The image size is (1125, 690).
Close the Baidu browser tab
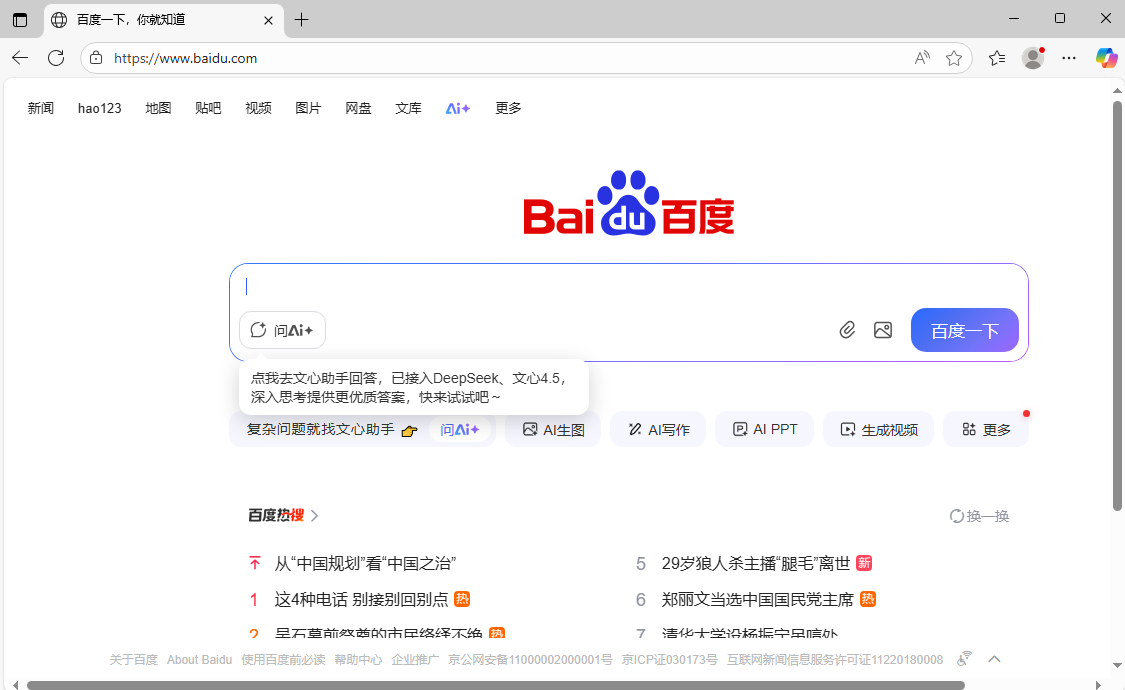click(x=268, y=20)
